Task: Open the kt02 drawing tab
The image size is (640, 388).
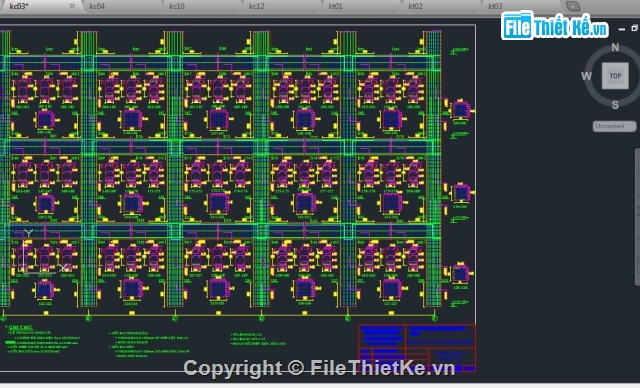Action: [415, 6]
